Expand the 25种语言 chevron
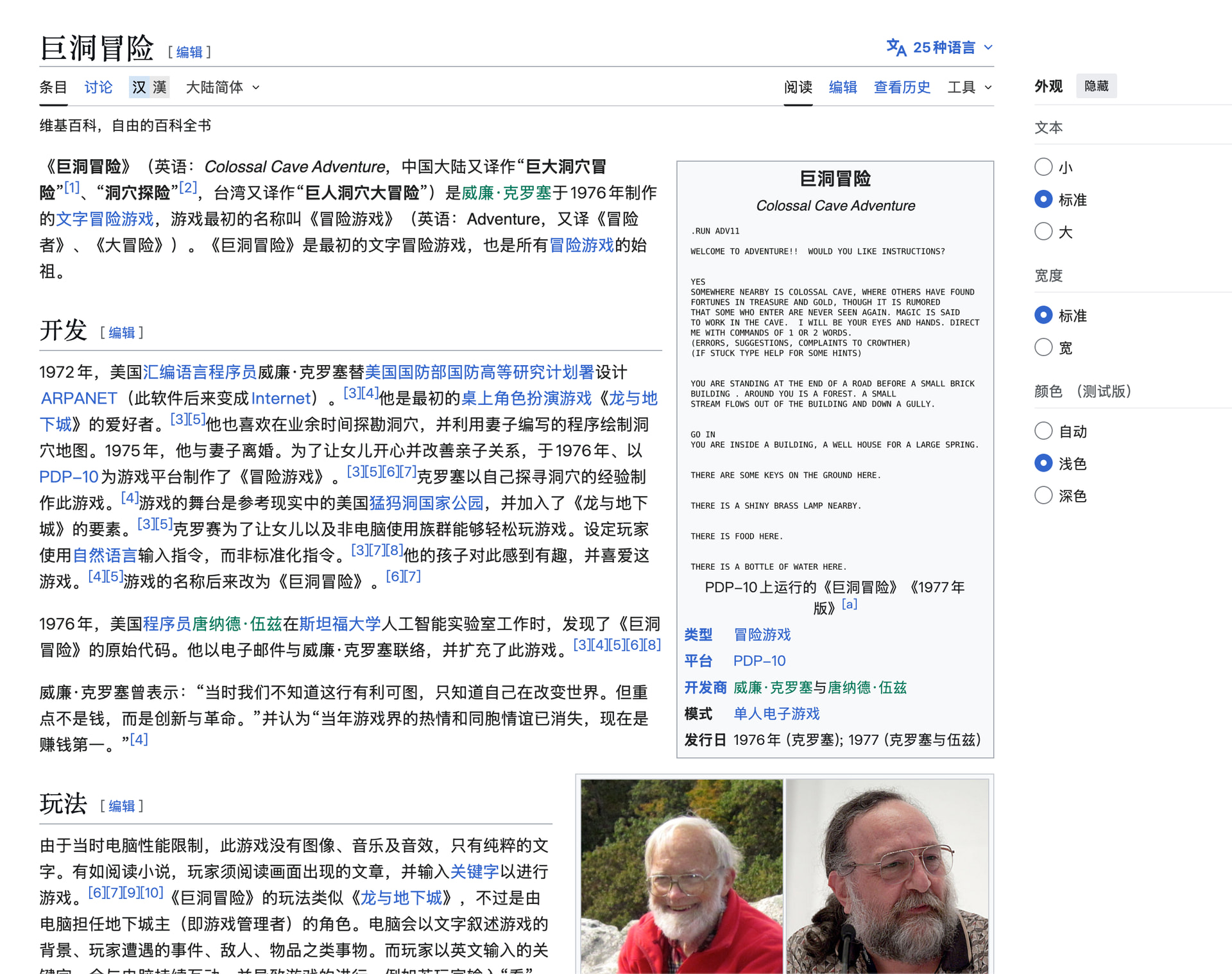Viewport: 1232px width, 974px height. tap(988, 47)
